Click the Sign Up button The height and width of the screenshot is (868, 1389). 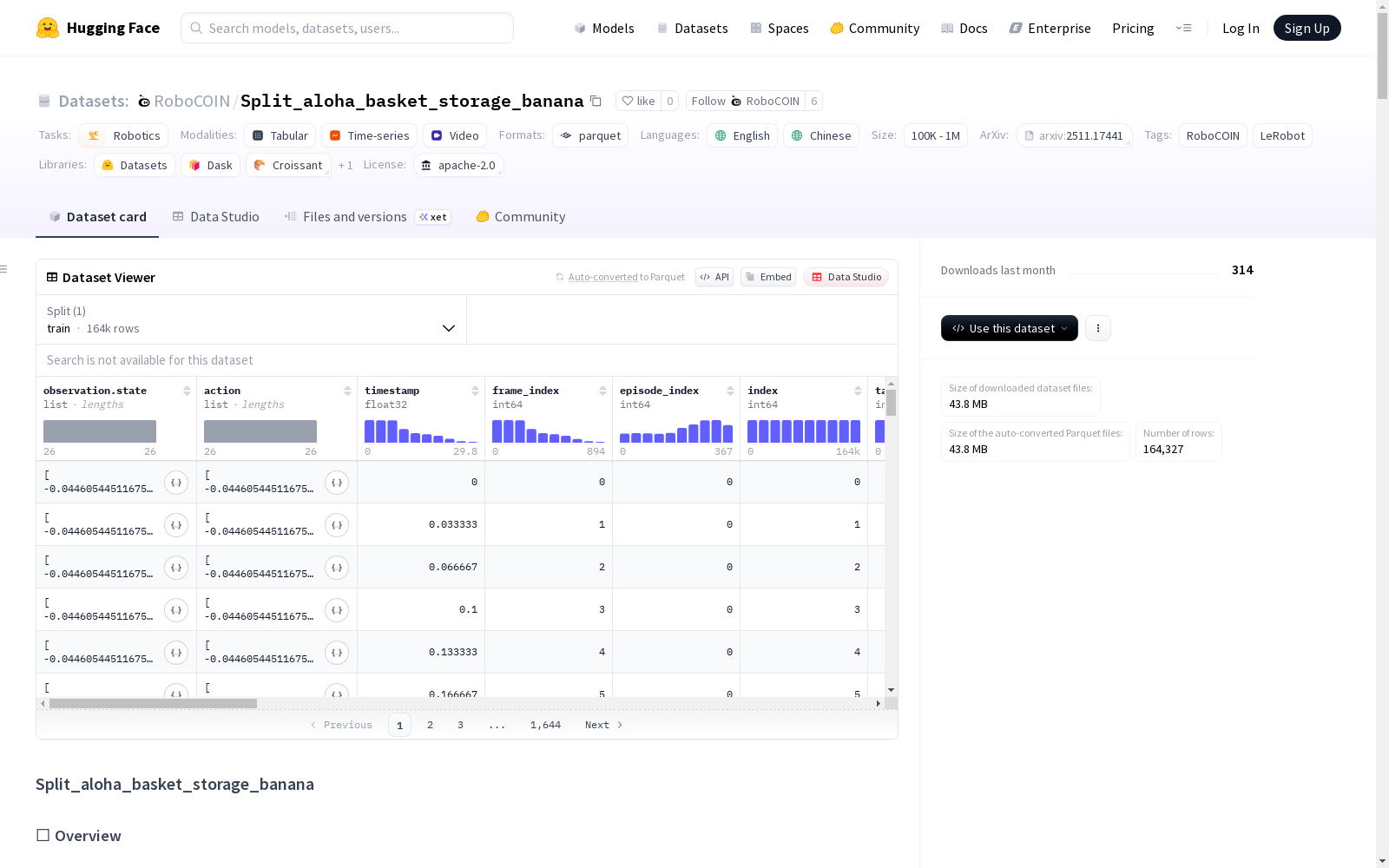[x=1307, y=28]
